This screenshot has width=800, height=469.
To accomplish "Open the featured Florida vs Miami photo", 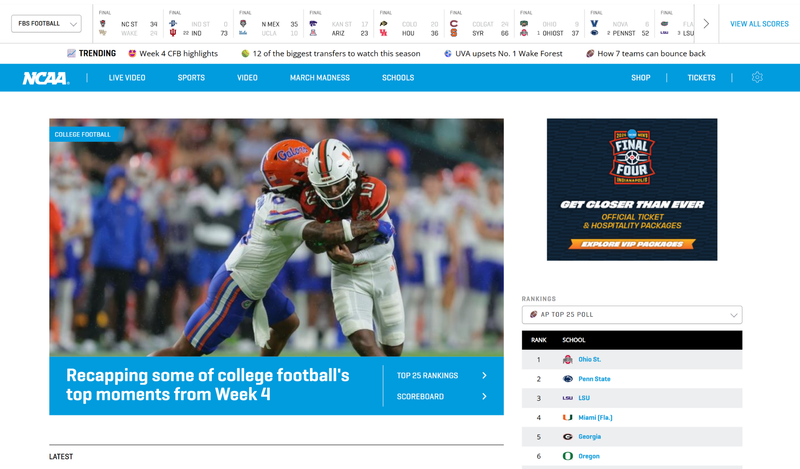I will [x=276, y=237].
